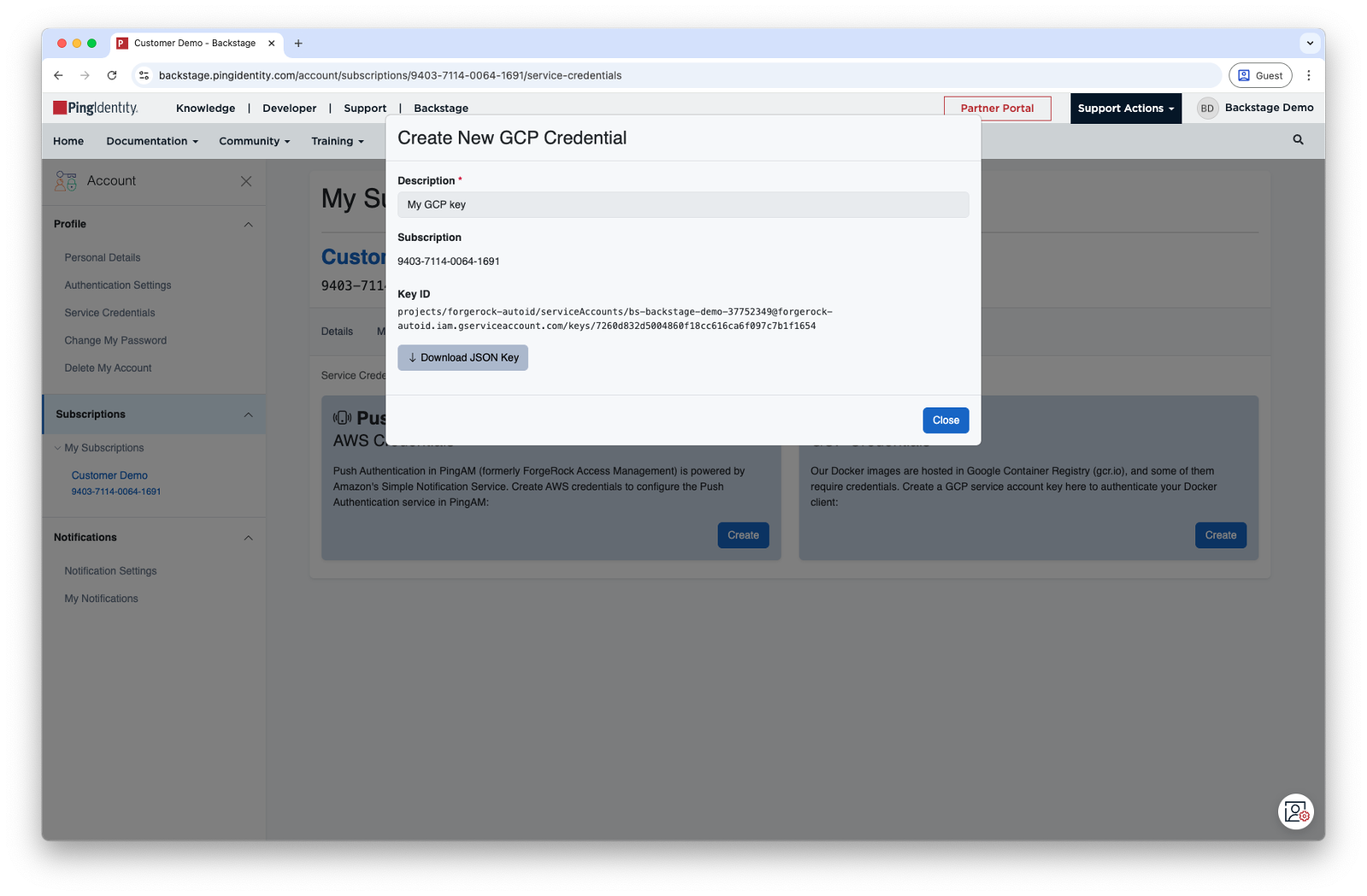Click the Description input field
Image resolution: width=1367 pixels, height=896 pixels.
pyautogui.click(x=682, y=205)
